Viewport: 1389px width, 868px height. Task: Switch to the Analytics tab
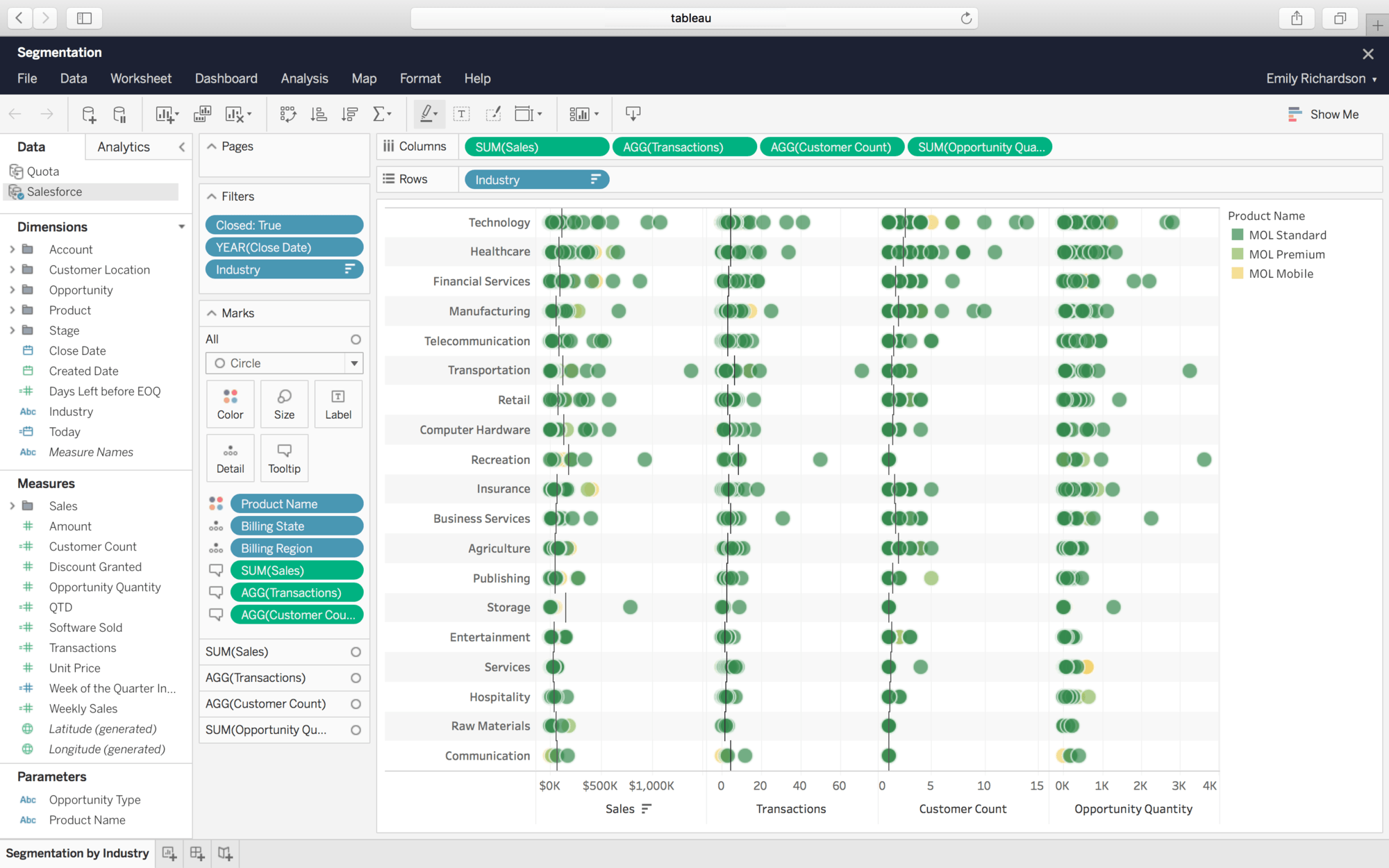(x=123, y=147)
